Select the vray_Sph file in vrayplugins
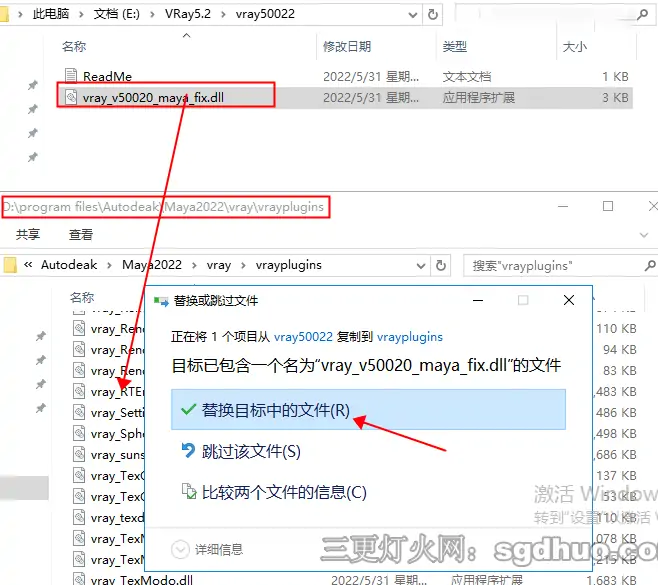The image size is (658, 585). coord(118,434)
